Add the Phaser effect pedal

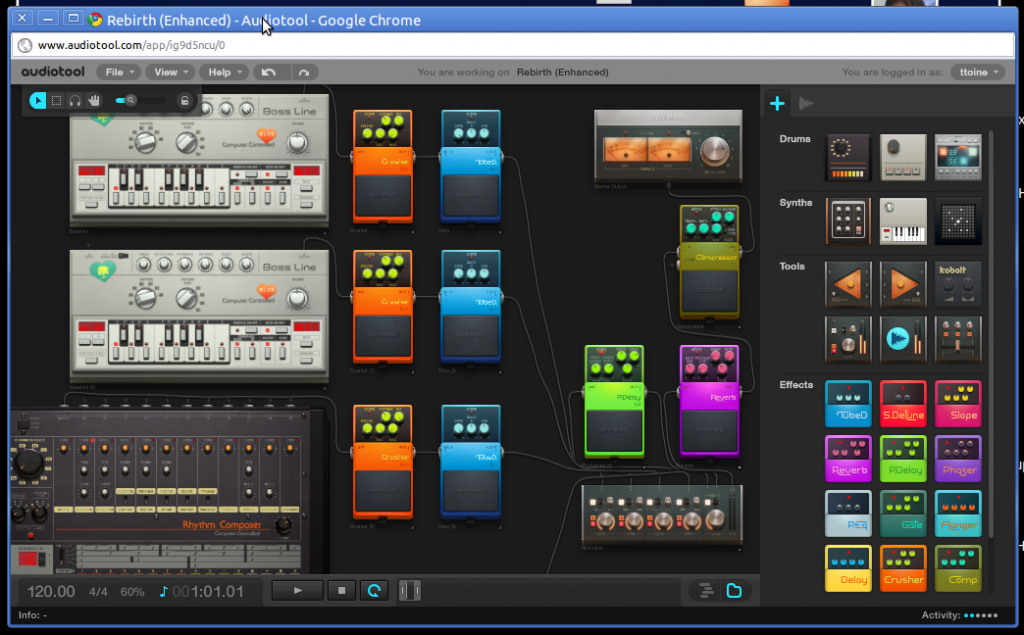coord(957,459)
